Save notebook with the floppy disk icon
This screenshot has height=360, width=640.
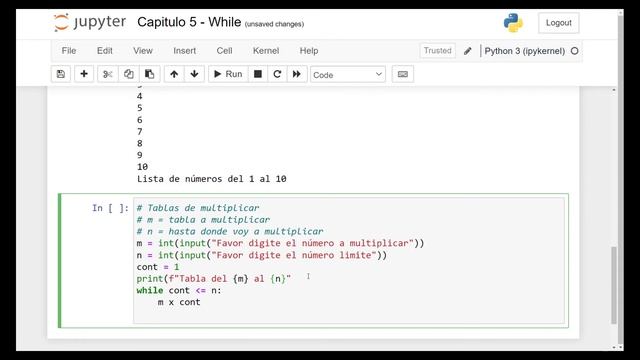click(61, 74)
